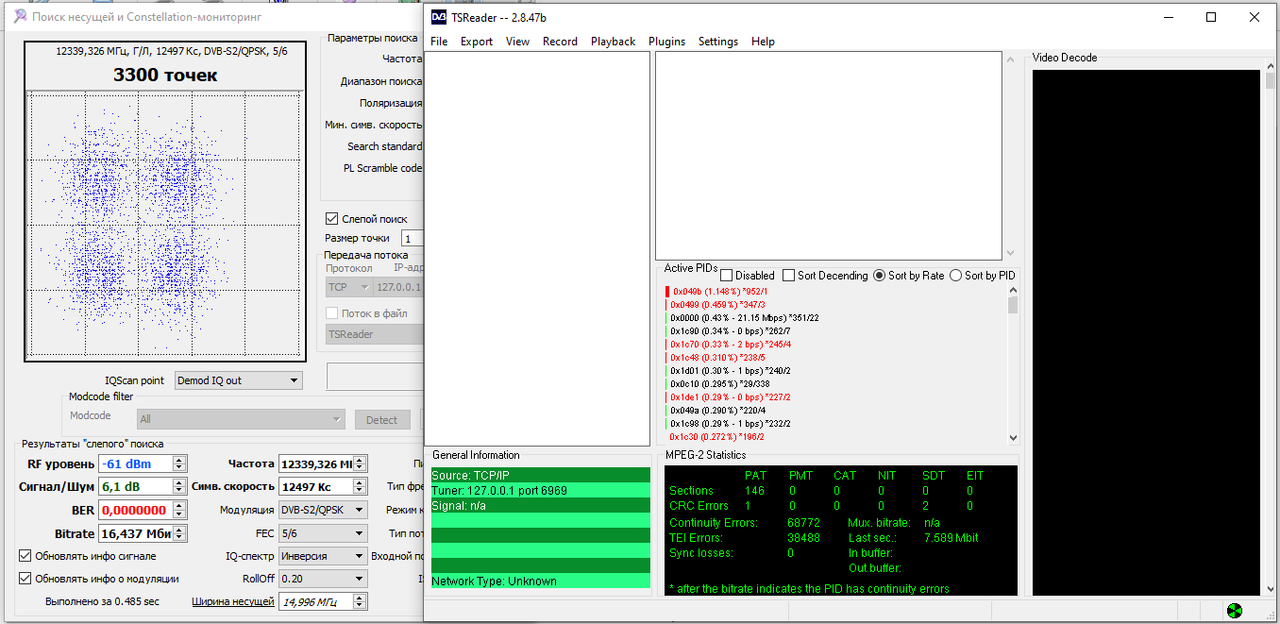This screenshot has height=624, width=1280.
Task: Click the Active PIDs scroll down arrow
Action: pyautogui.click(x=1012, y=438)
